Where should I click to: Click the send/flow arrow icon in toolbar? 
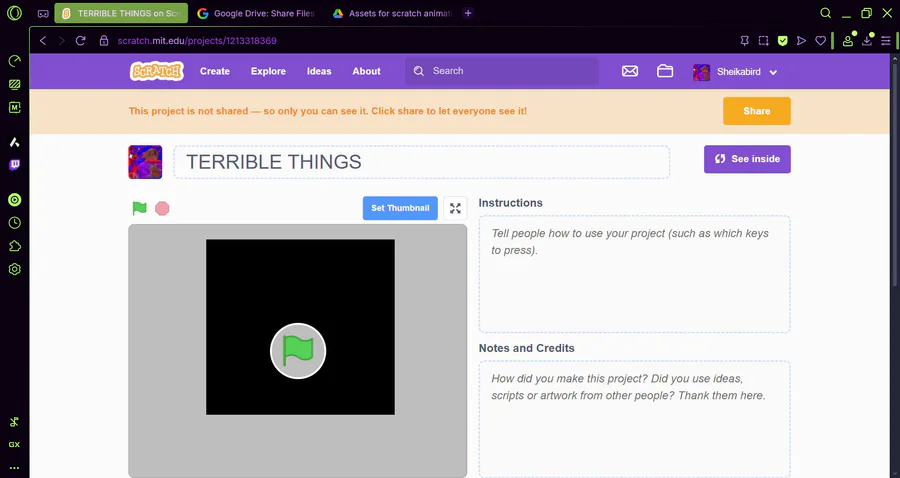(801, 41)
